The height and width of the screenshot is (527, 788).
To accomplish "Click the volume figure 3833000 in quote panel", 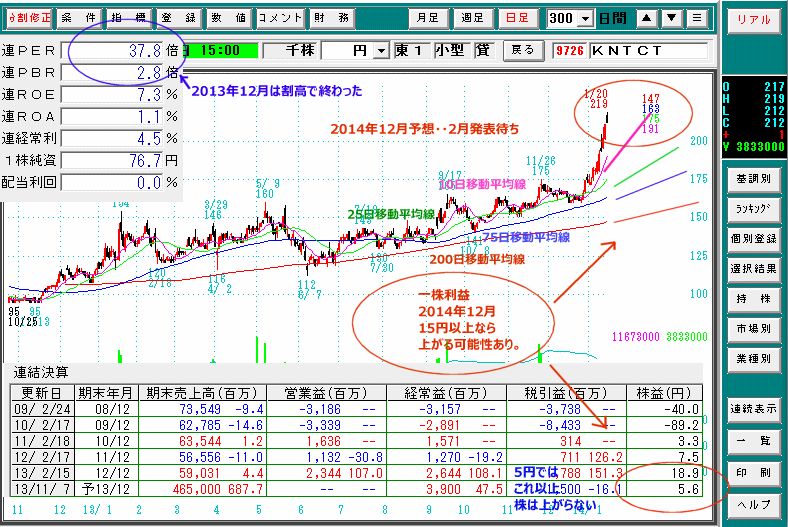I will 760,147.
